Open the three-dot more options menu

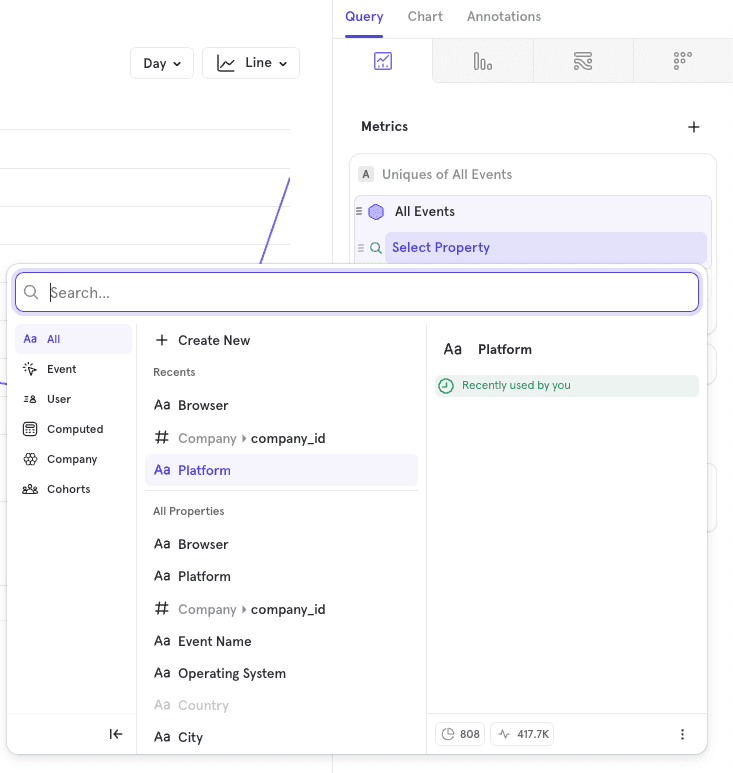click(x=683, y=734)
